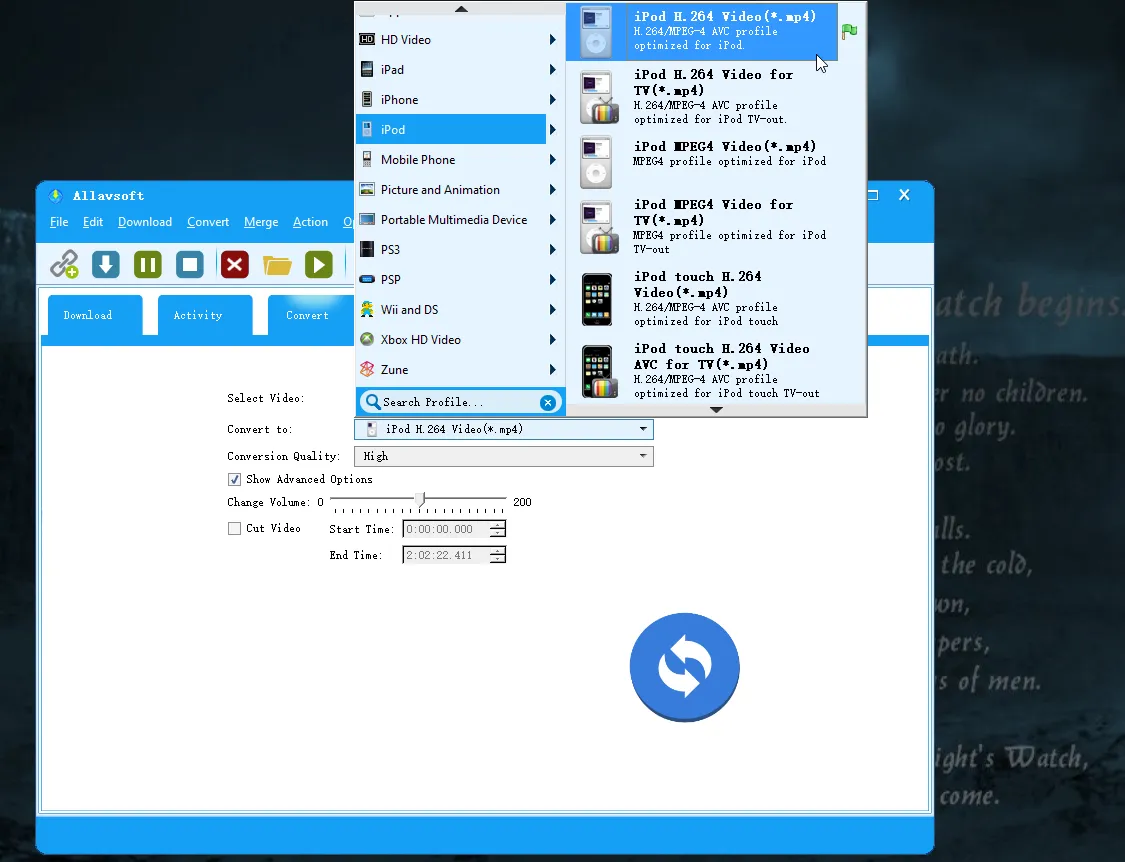Close the Allavsoft window
The image size is (1125, 862).
904,195
